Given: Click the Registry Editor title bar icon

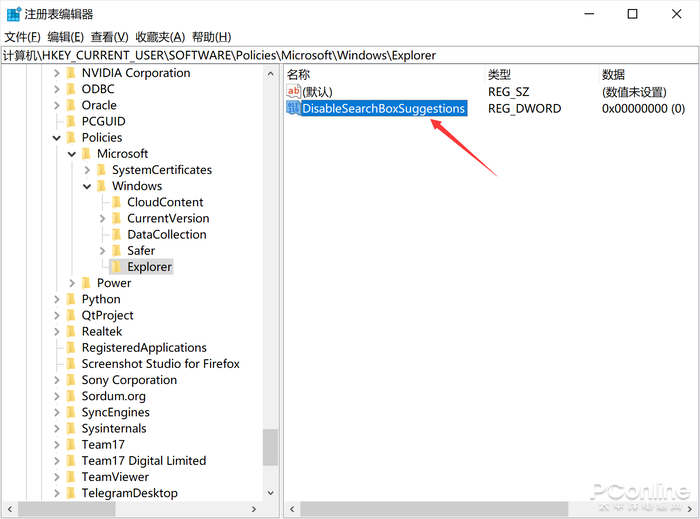Looking at the screenshot, I should [13, 14].
